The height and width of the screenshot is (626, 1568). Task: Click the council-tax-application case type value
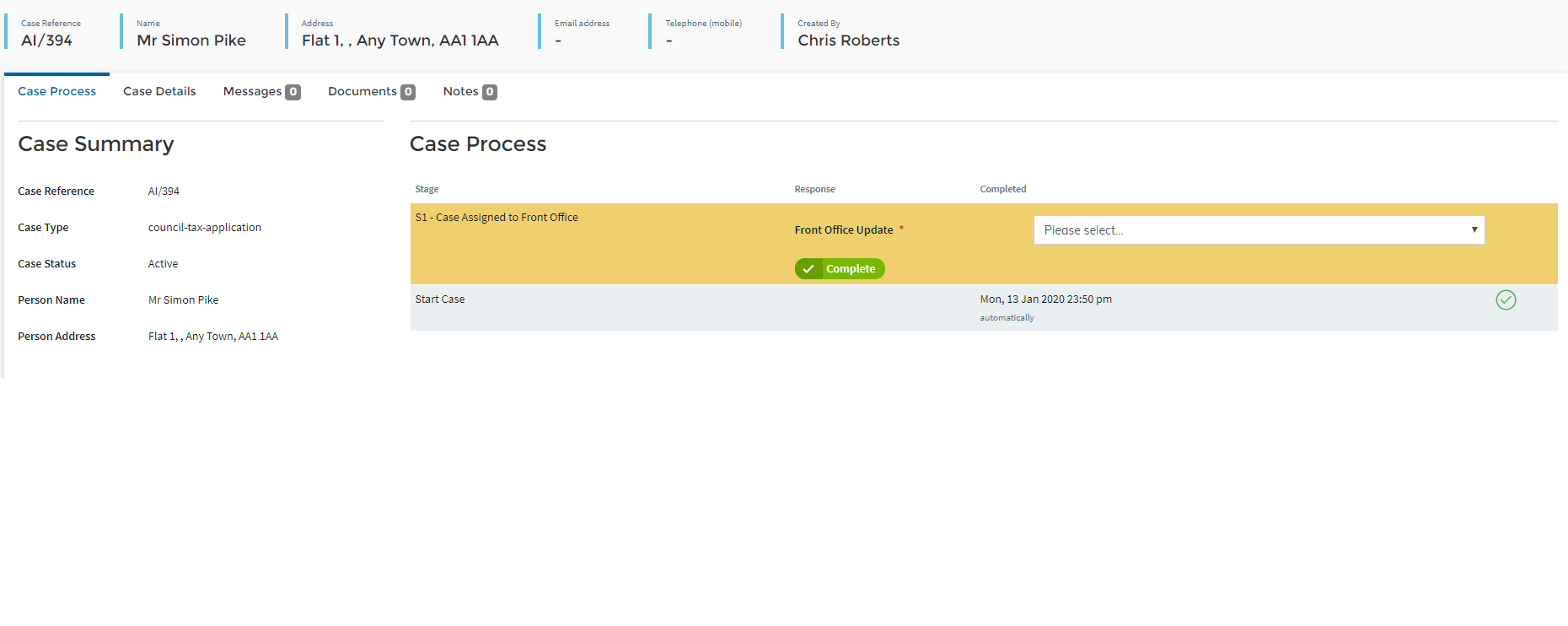click(205, 228)
